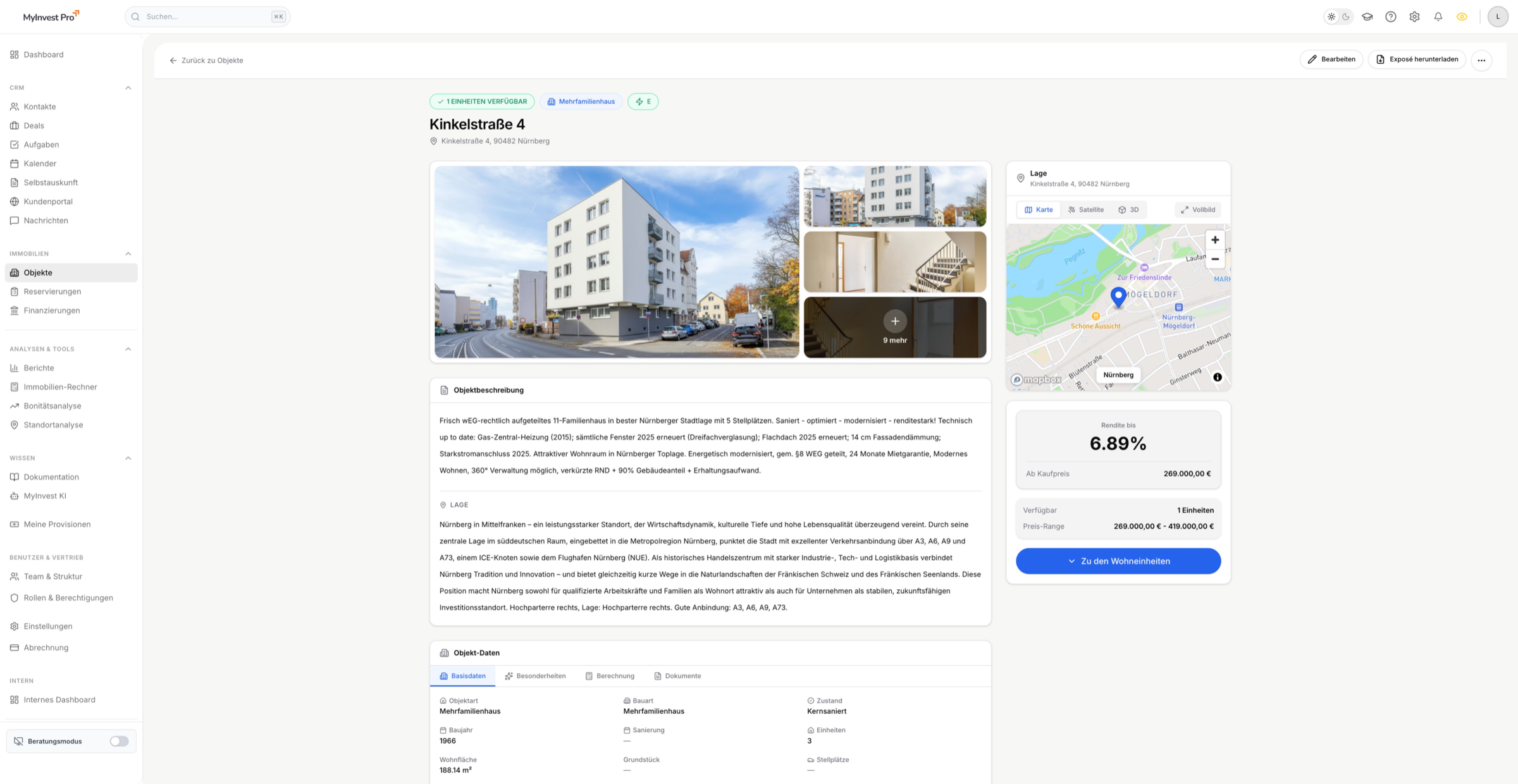Open the Dokumente tab in Objekt-Daten
Image resolution: width=1518 pixels, height=784 pixels.
(677, 676)
